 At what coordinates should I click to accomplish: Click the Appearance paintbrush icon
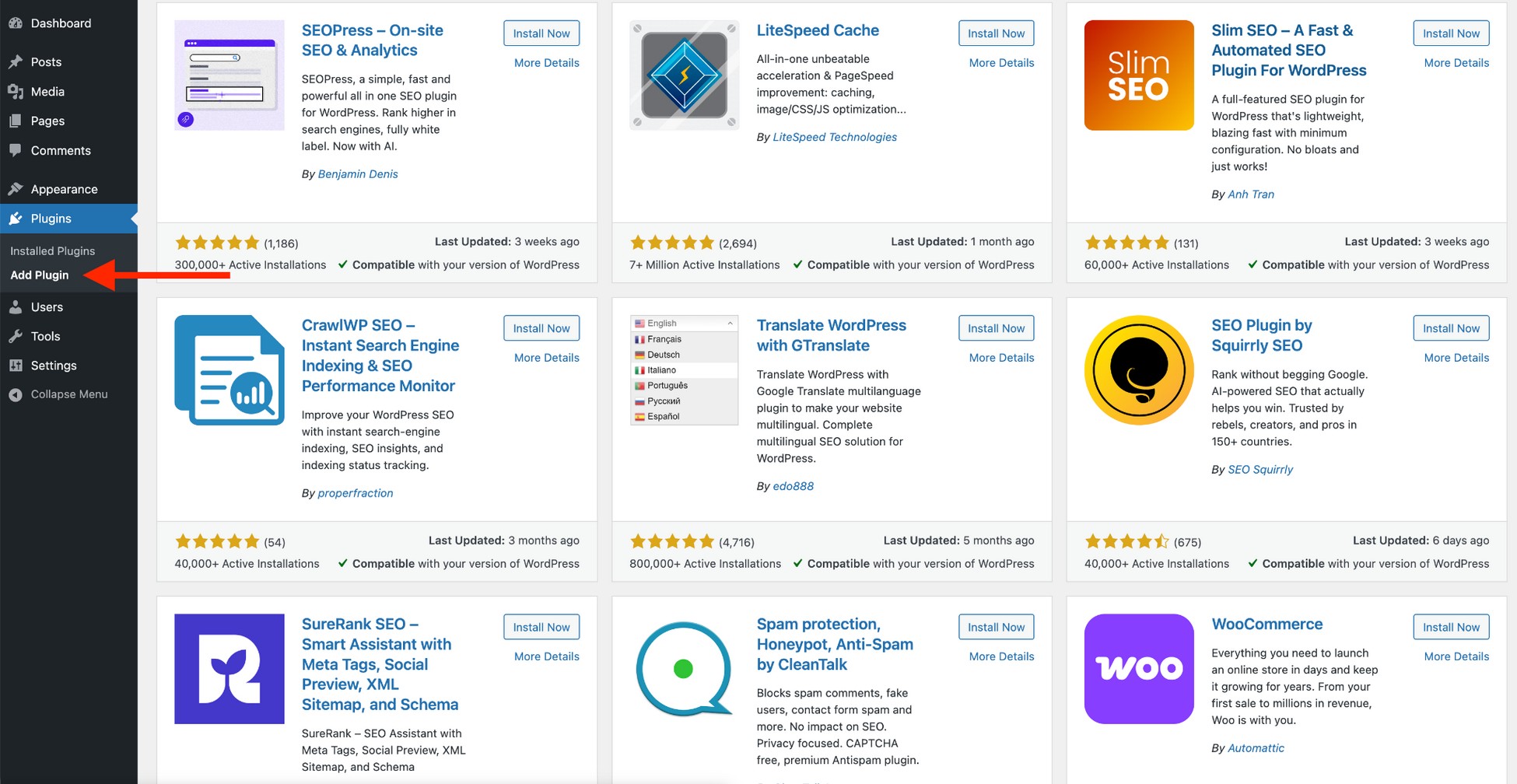point(15,189)
